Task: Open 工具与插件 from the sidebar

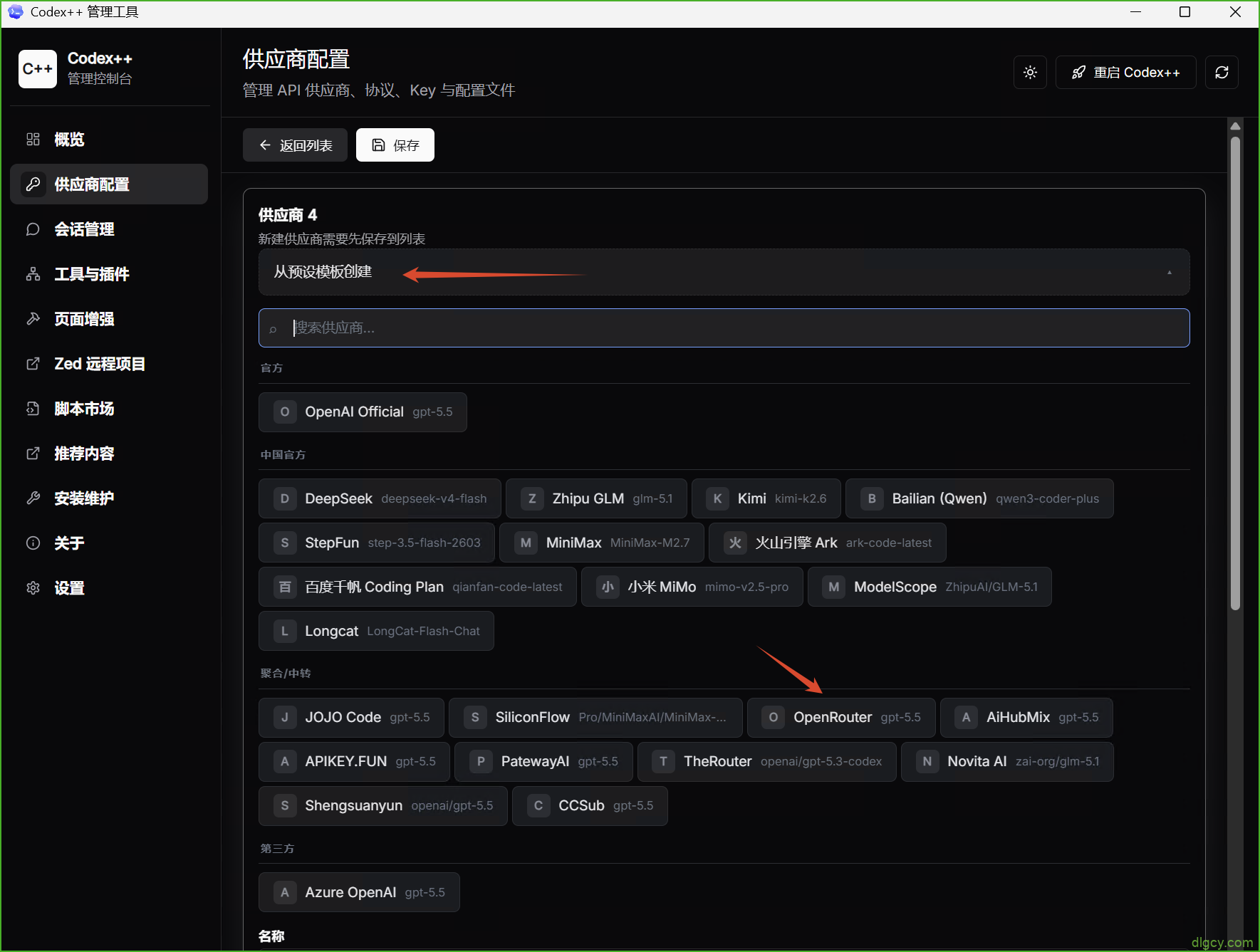Action: [x=109, y=274]
